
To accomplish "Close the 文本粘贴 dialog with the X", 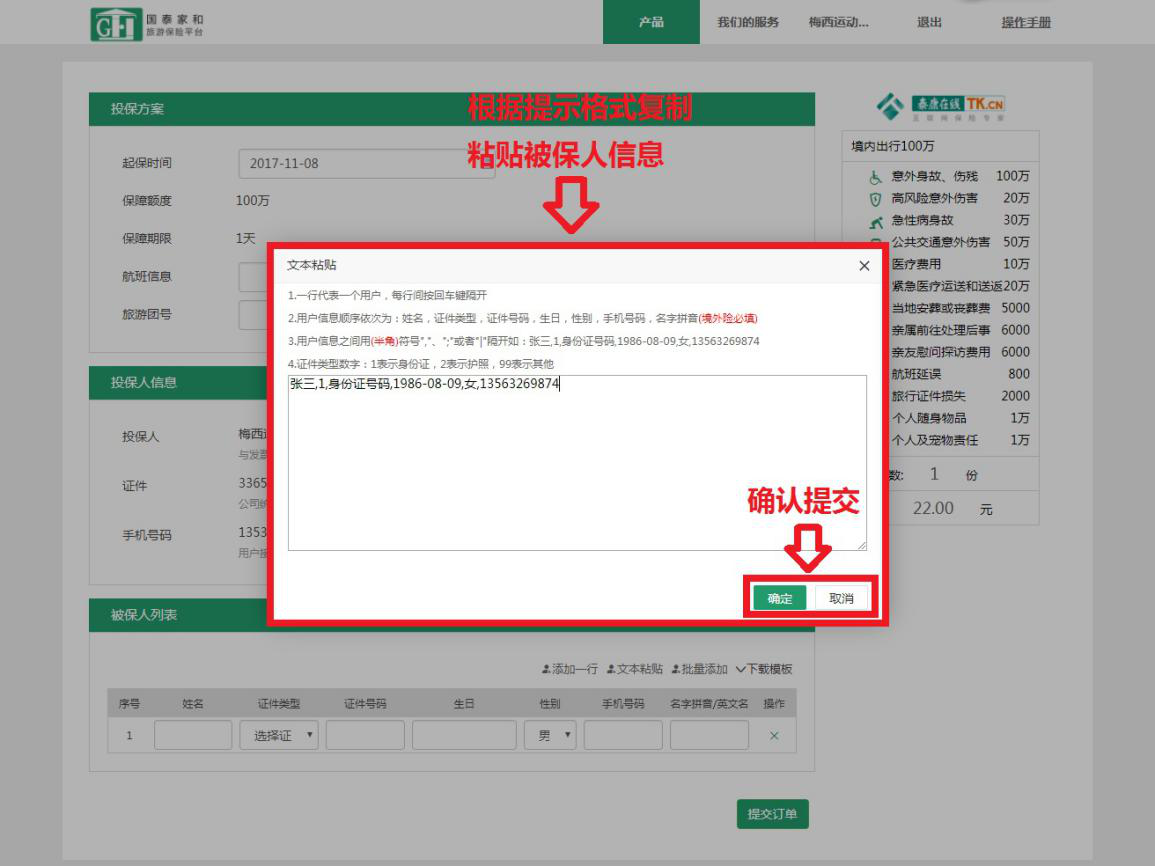I will pos(864,266).
